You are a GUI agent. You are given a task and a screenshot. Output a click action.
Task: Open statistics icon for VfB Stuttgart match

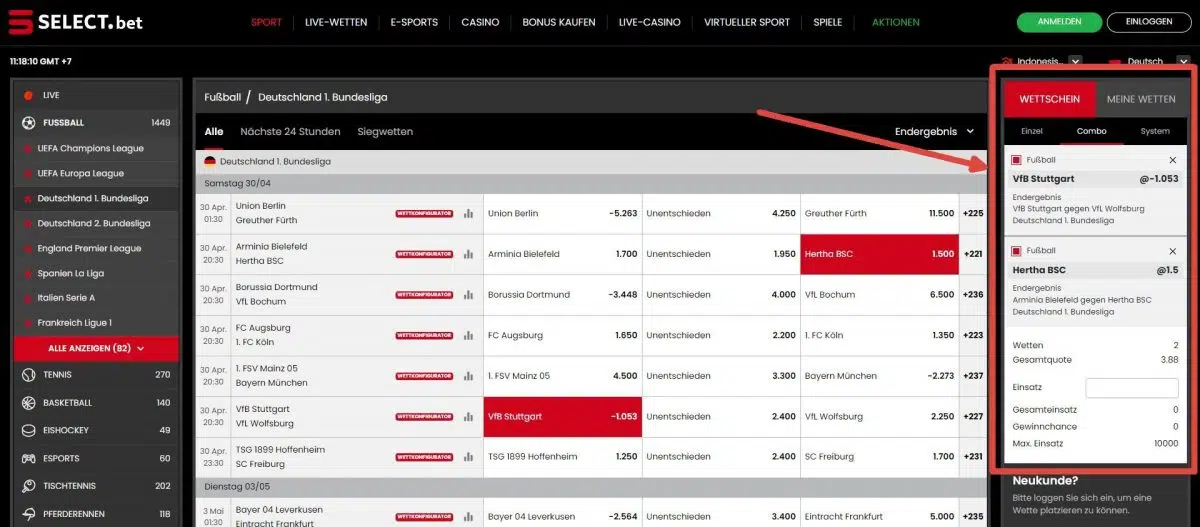point(468,417)
